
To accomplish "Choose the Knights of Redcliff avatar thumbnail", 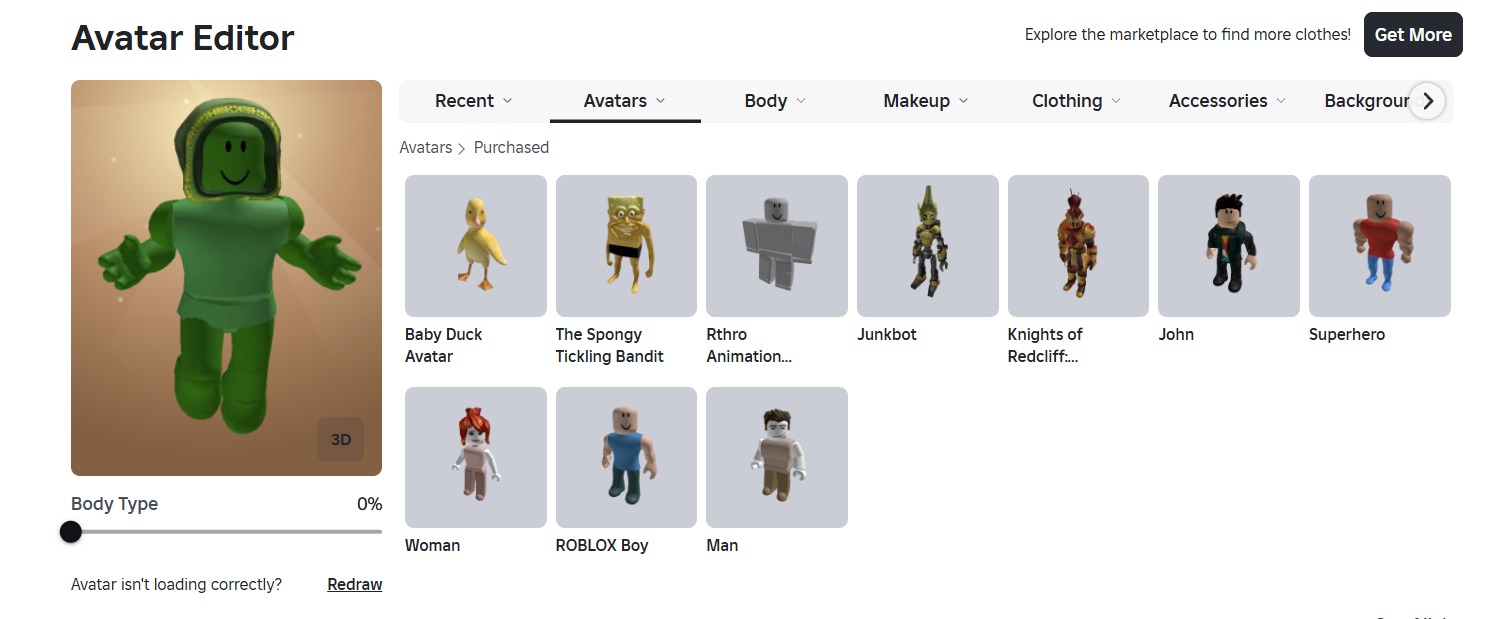I will [1078, 246].
